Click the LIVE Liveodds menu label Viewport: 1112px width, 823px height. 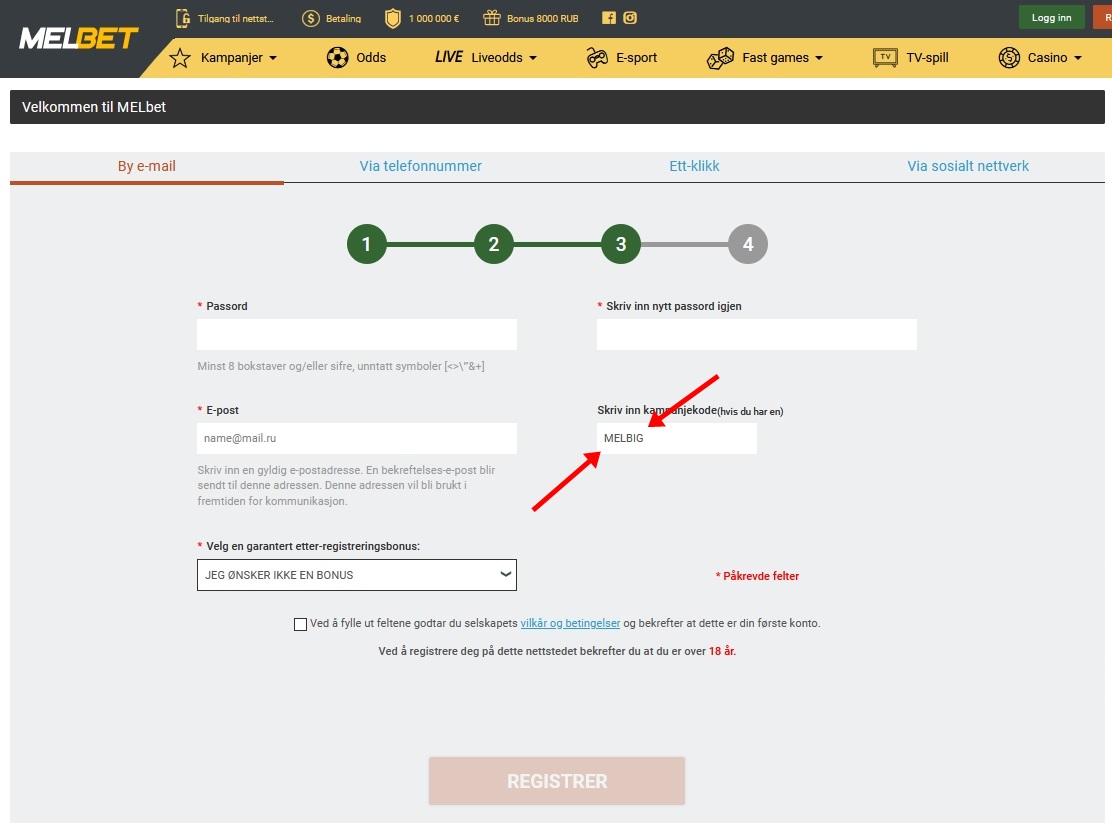479,57
